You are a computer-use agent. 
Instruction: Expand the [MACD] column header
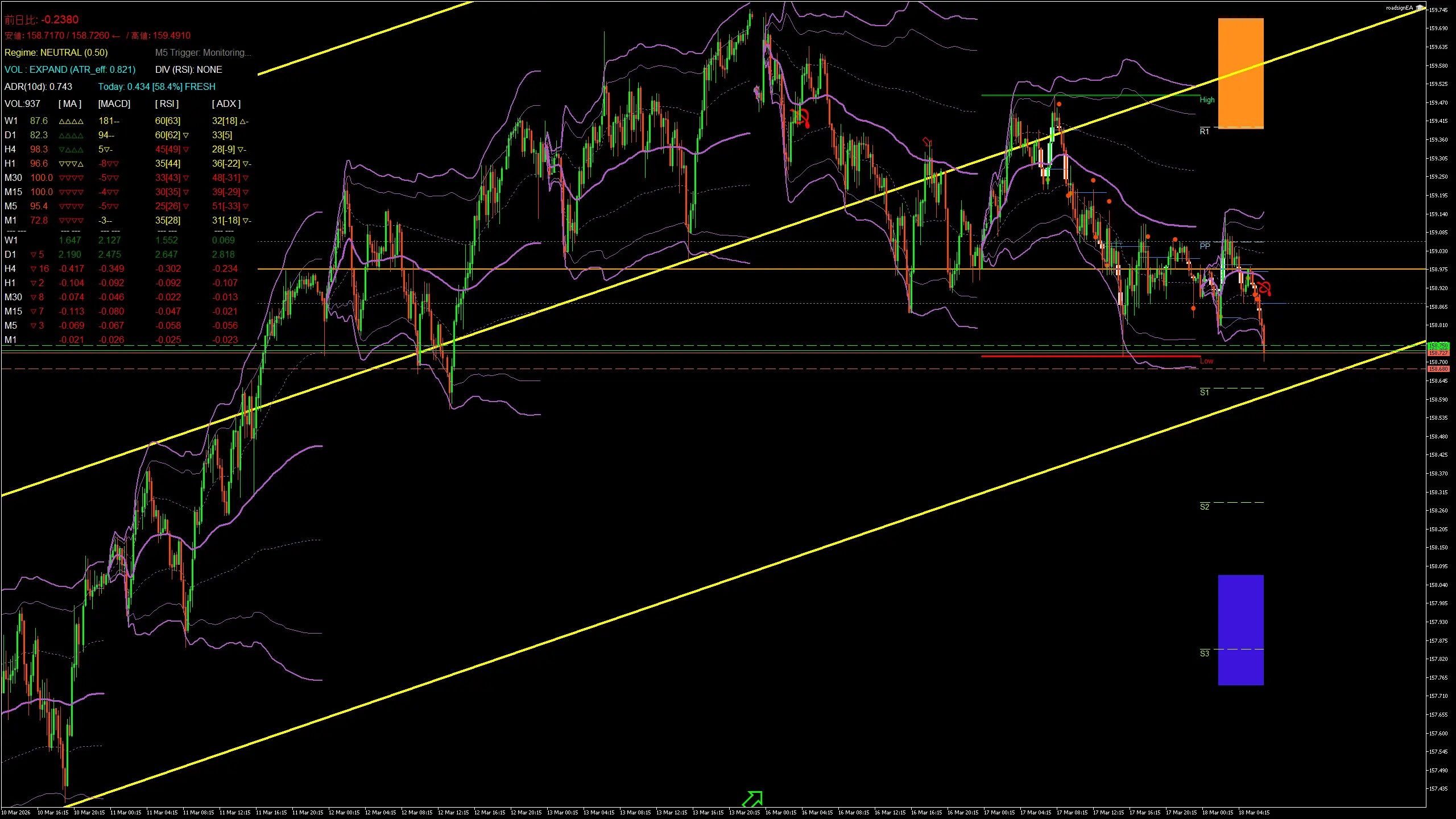[x=113, y=104]
